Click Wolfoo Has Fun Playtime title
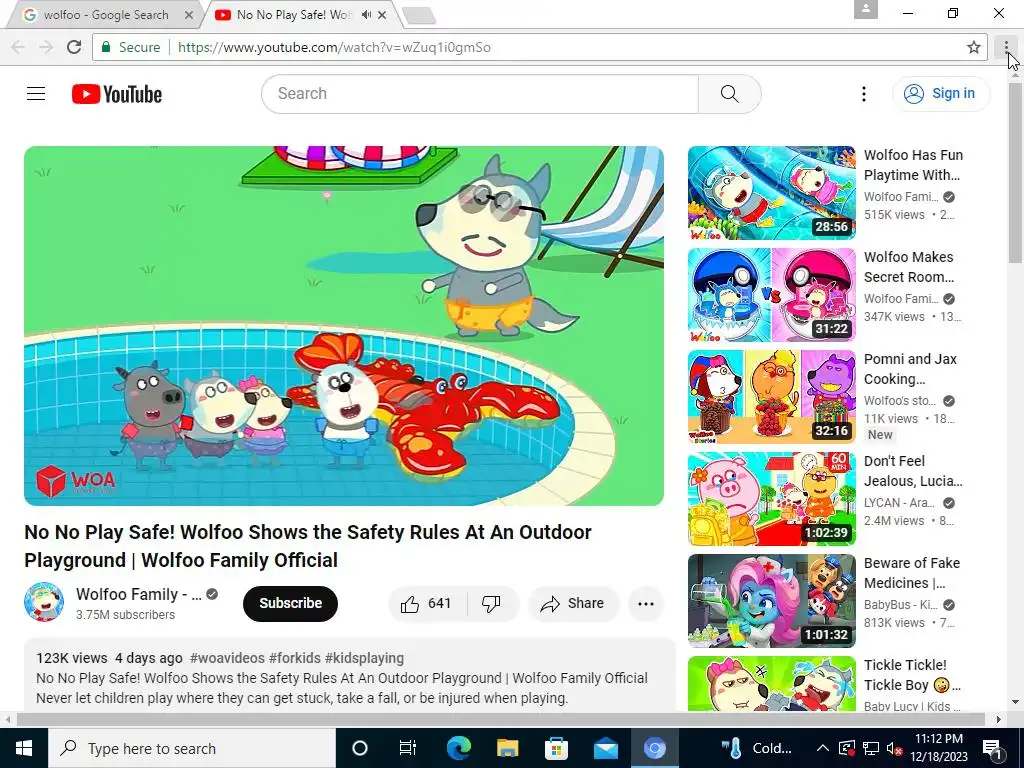1024x768 pixels. [x=913, y=165]
